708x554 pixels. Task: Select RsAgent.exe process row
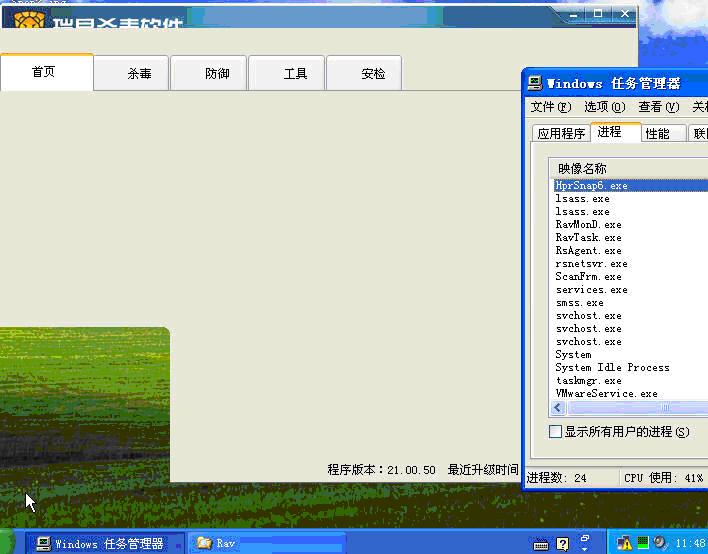pos(631,251)
